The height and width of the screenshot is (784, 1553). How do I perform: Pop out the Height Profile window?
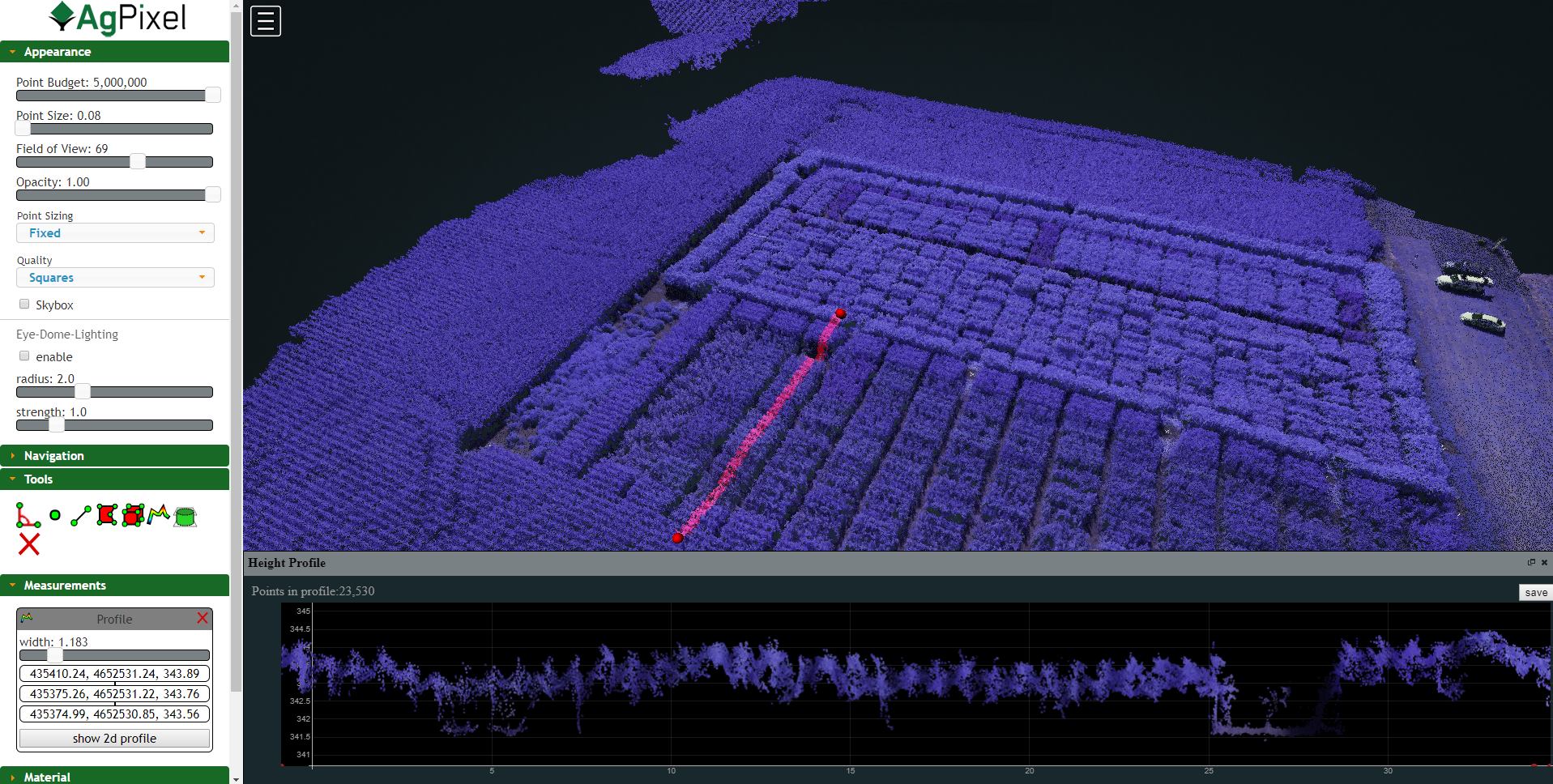tap(1531, 562)
